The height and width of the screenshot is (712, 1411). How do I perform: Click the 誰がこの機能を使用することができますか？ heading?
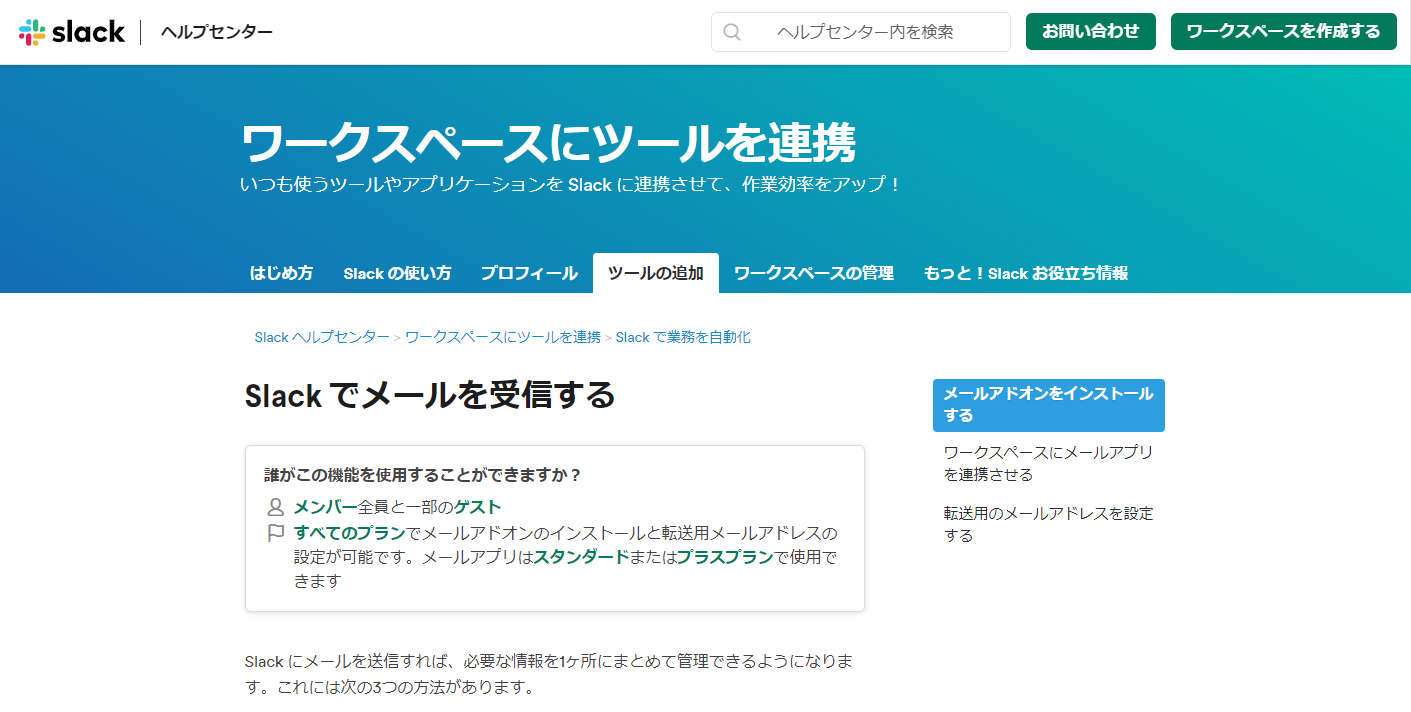click(x=423, y=474)
